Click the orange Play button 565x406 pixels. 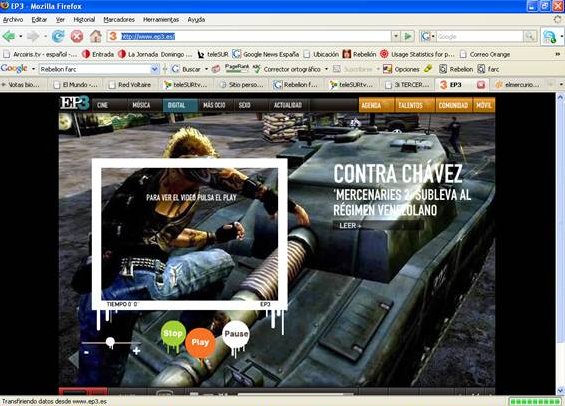pyautogui.click(x=200, y=342)
